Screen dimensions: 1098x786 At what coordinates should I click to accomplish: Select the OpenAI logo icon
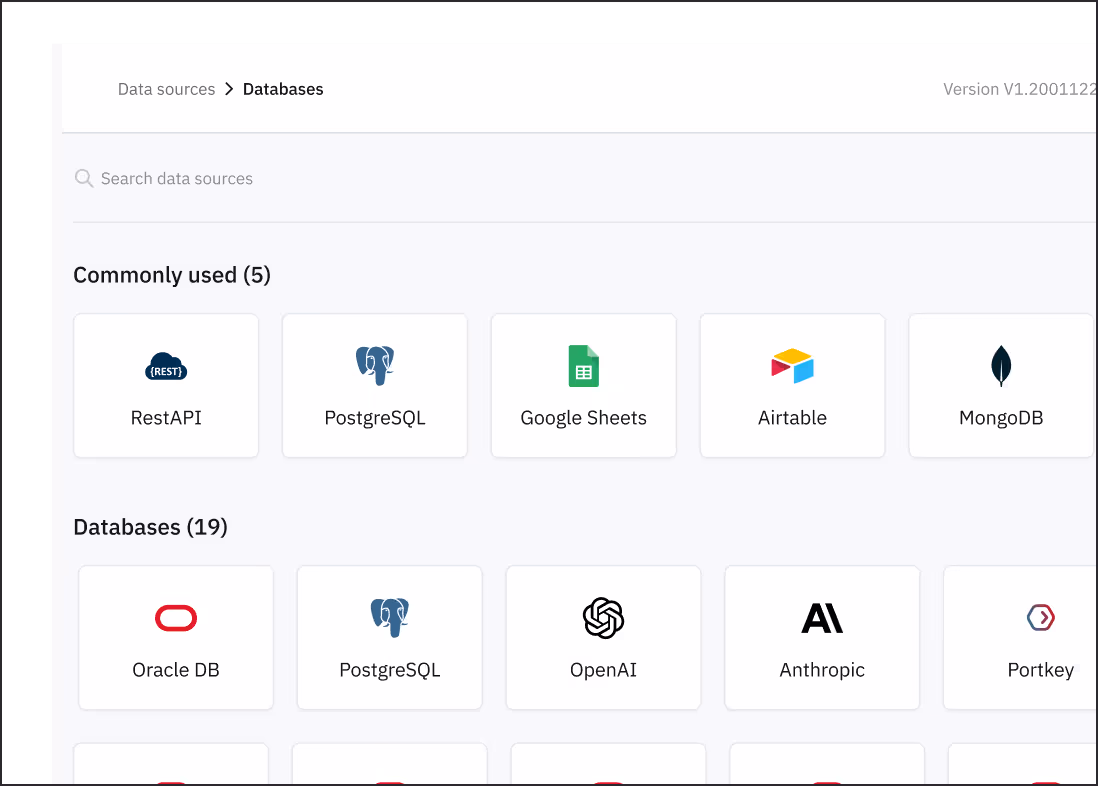[603, 618]
